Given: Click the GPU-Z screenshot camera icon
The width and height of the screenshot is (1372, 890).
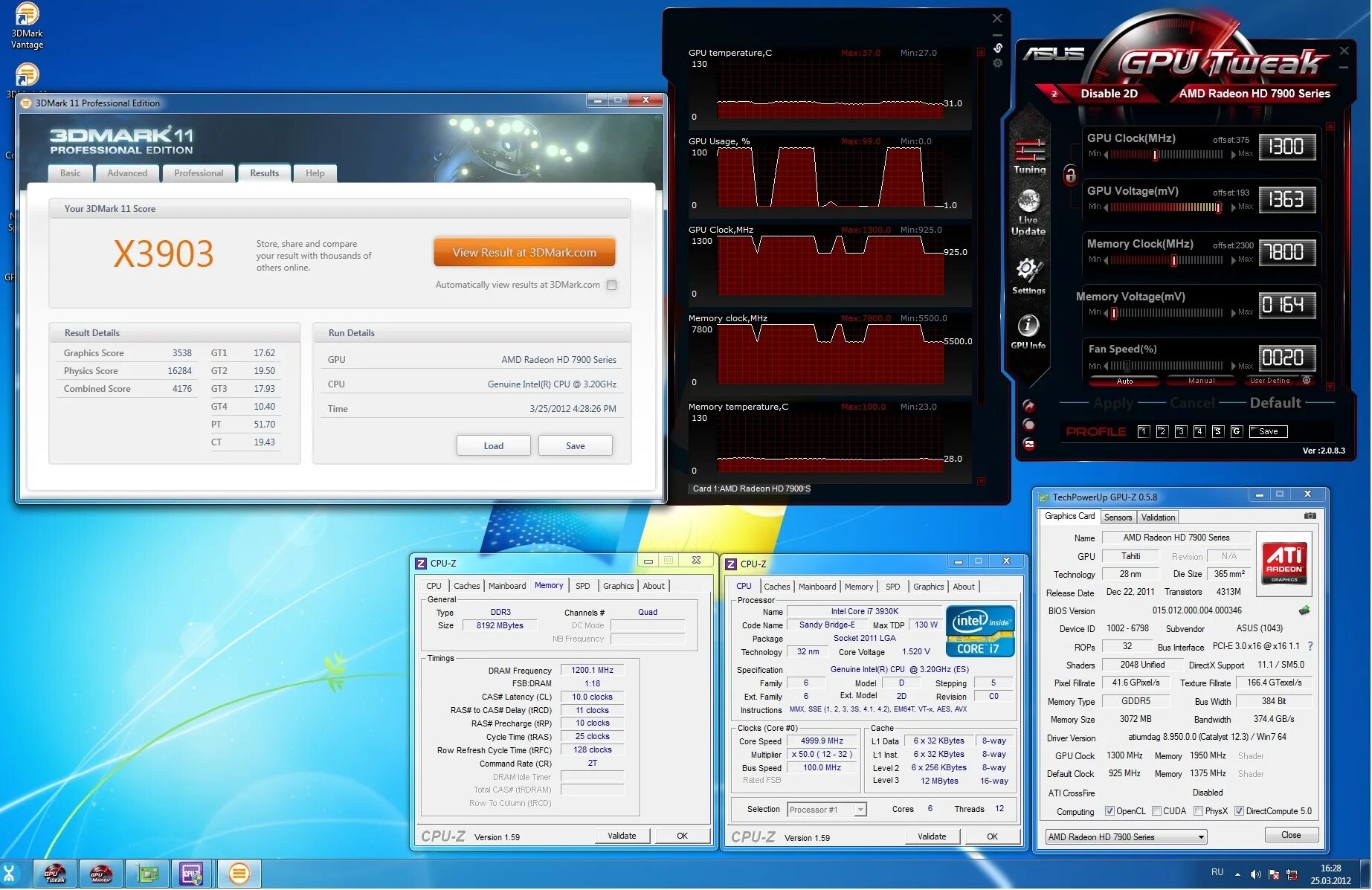Looking at the screenshot, I should pyautogui.click(x=1310, y=516).
